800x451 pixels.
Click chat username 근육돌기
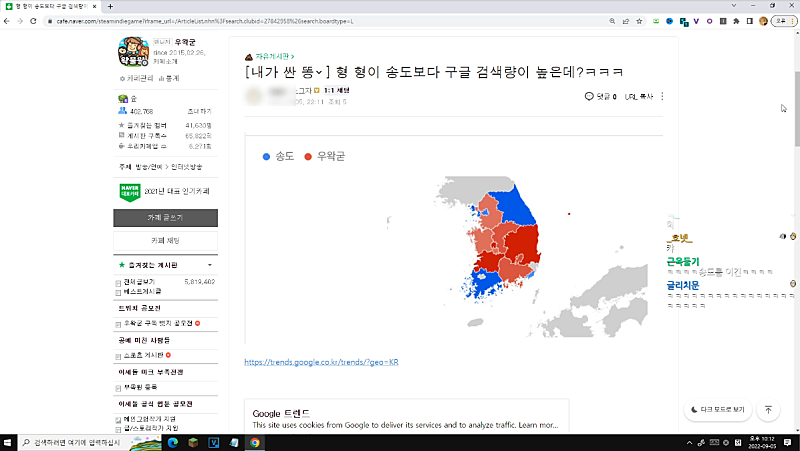point(683,262)
